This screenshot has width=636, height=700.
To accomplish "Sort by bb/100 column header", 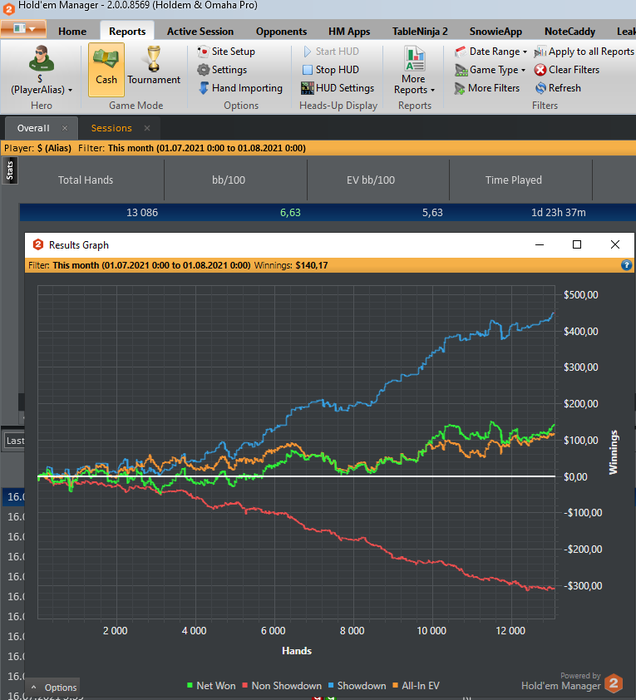I will click(x=229, y=180).
